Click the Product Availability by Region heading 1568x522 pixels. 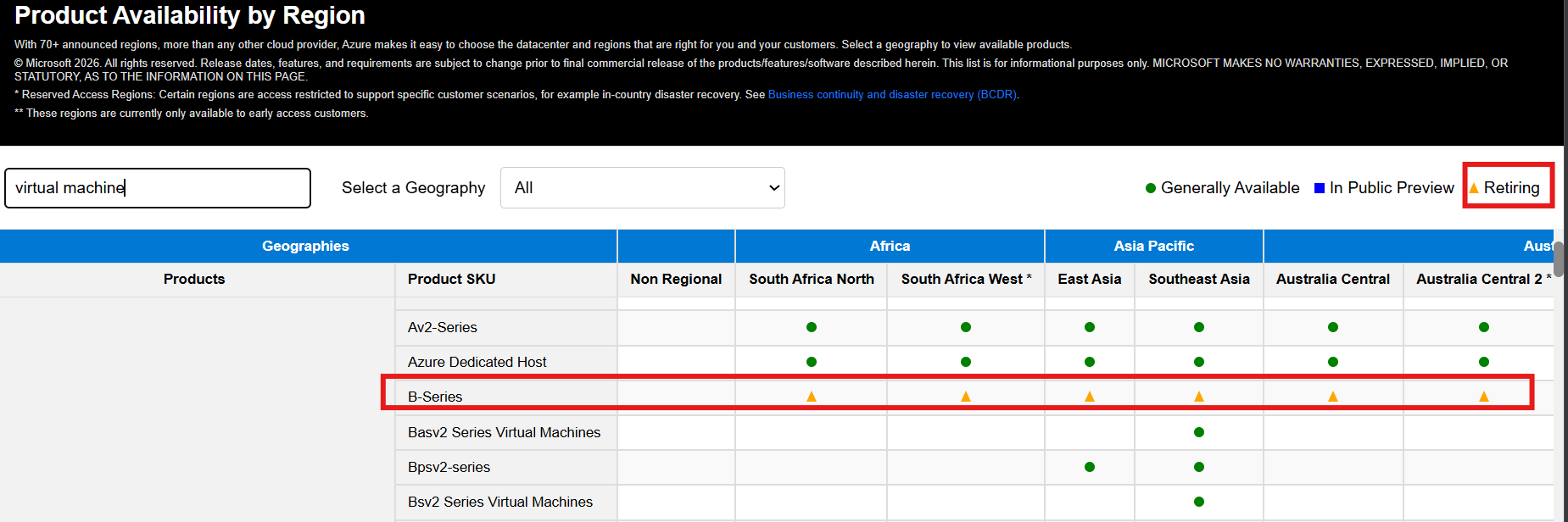click(190, 15)
